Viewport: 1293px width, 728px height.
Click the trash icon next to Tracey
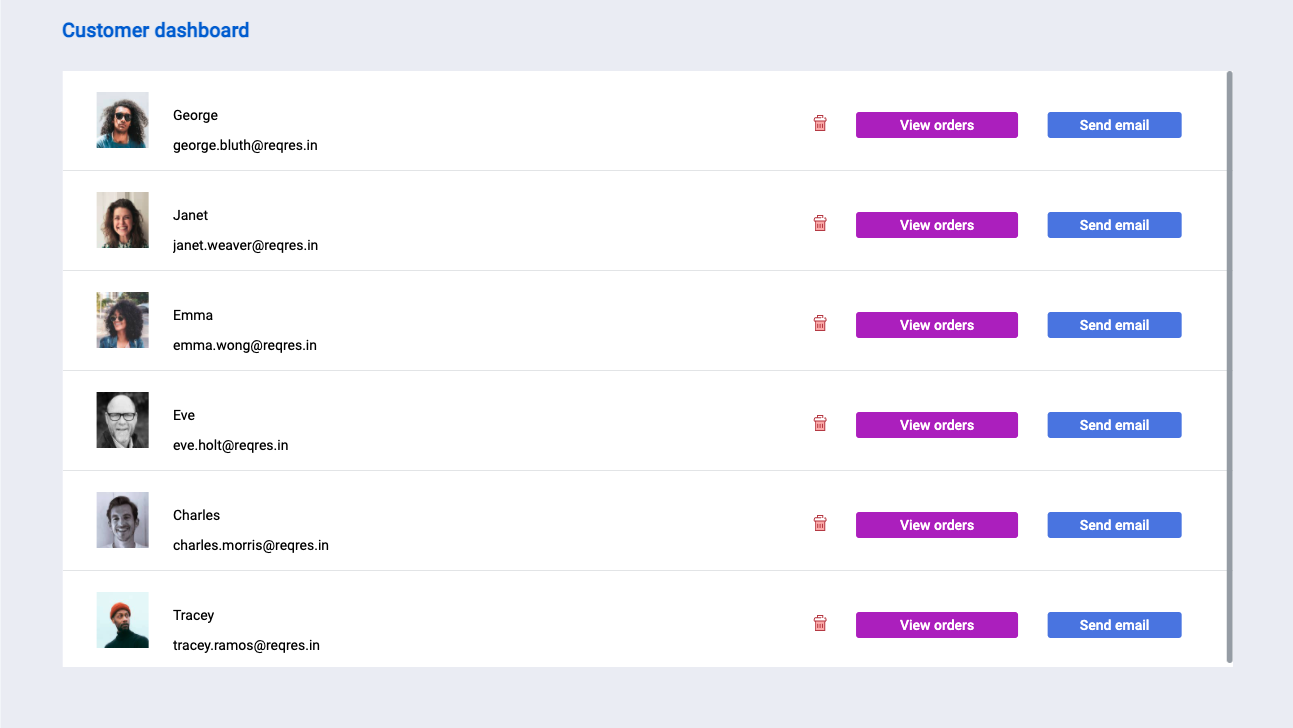tap(820, 624)
